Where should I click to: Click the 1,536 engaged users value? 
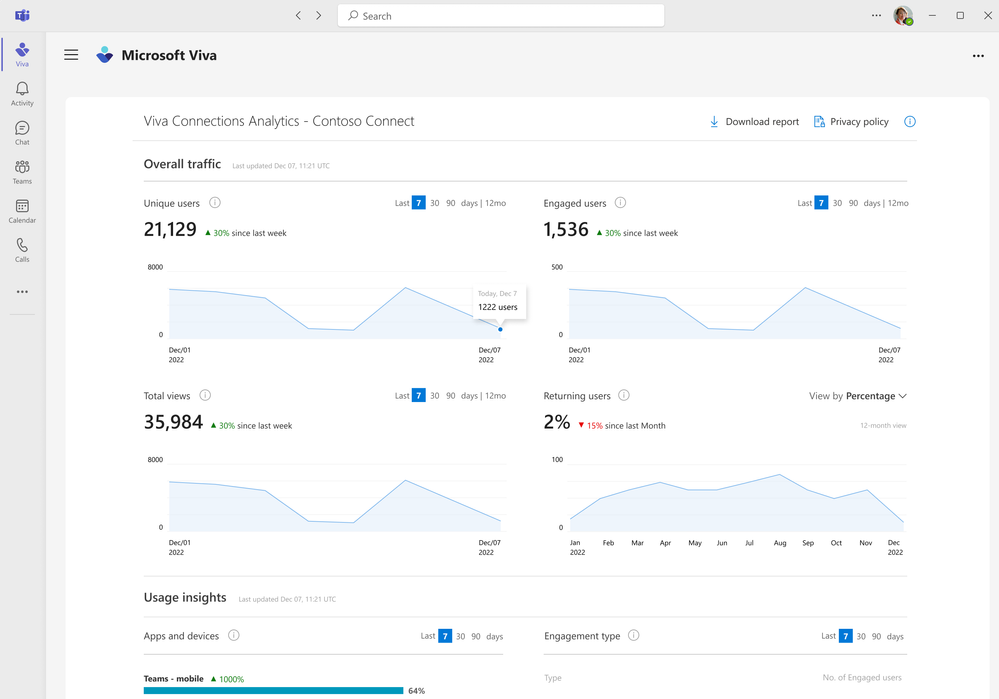[x=566, y=229]
